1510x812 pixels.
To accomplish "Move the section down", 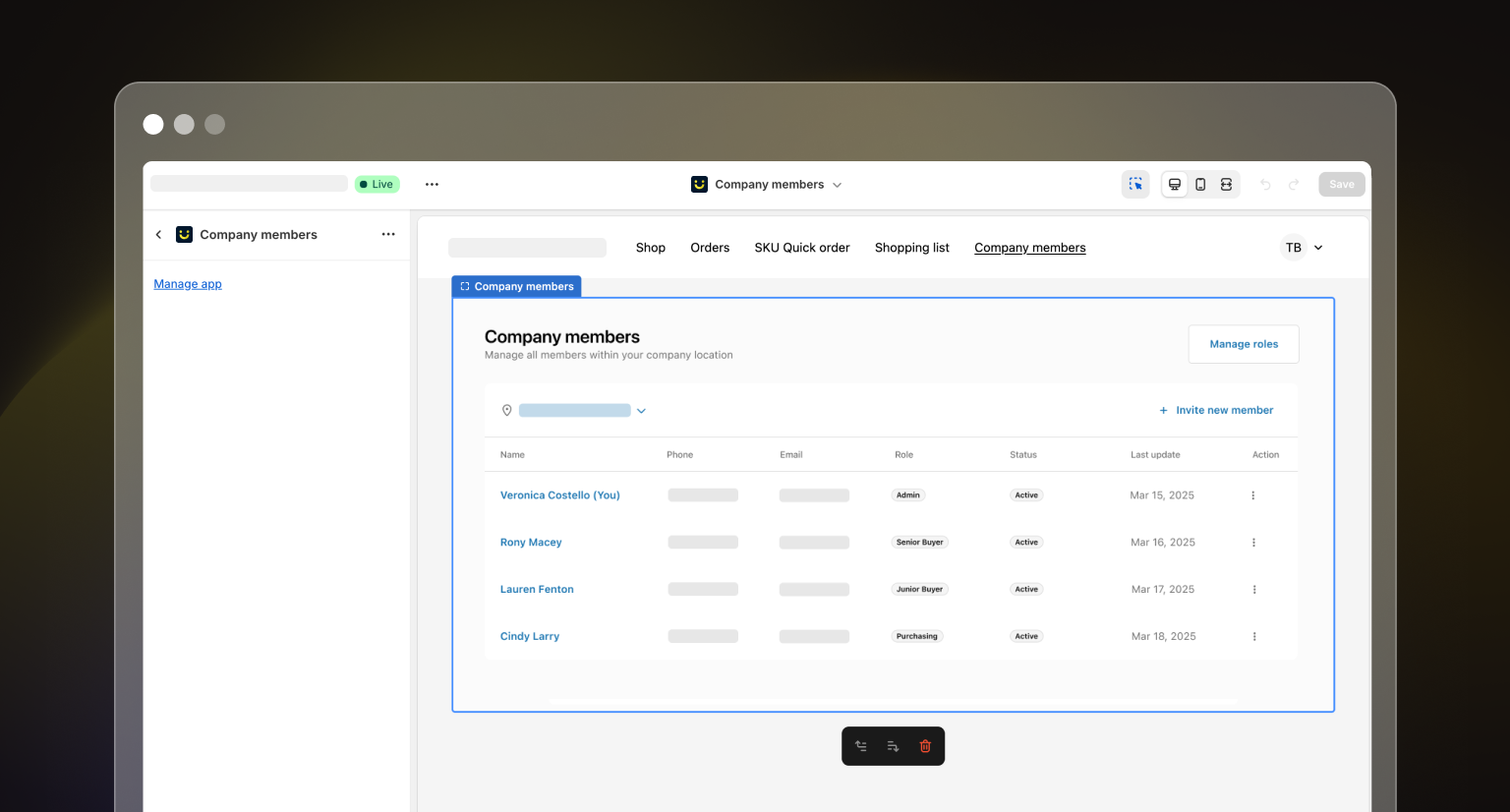I will pyautogui.click(x=893, y=746).
